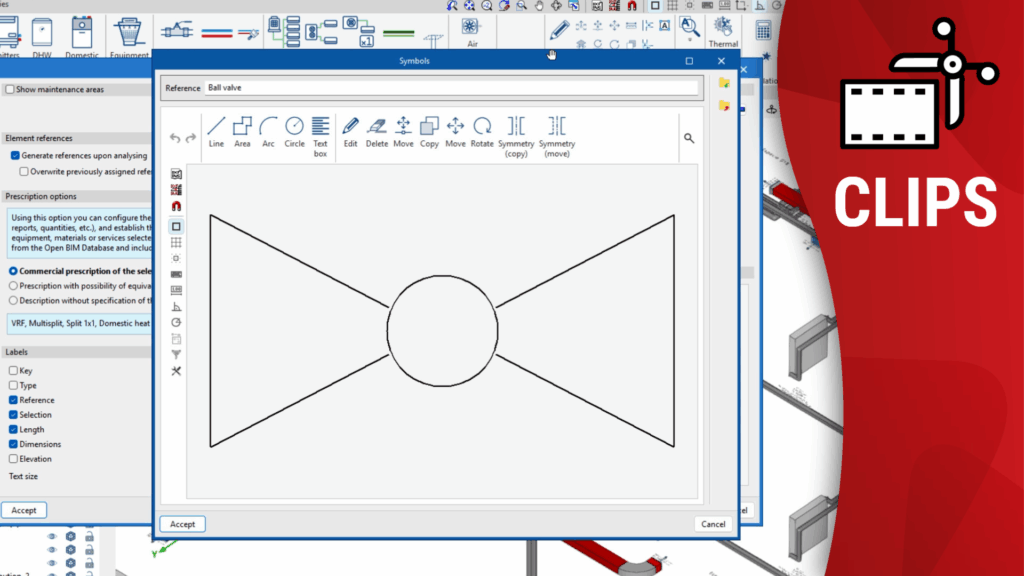Click the undo arrow in Symbols toolbar
Image resolution: width=1024 pixels, height=576 pixels.
175,138
